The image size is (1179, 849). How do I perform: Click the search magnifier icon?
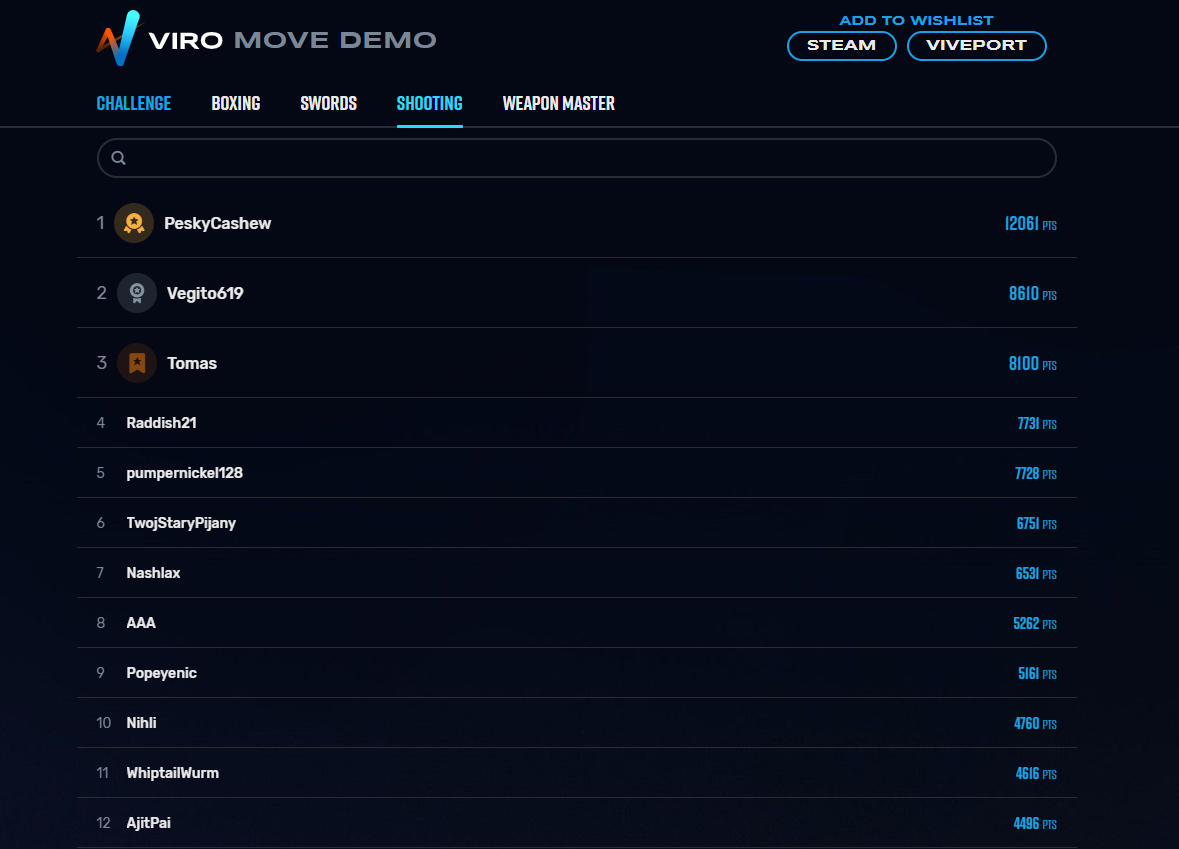[119, 158]
